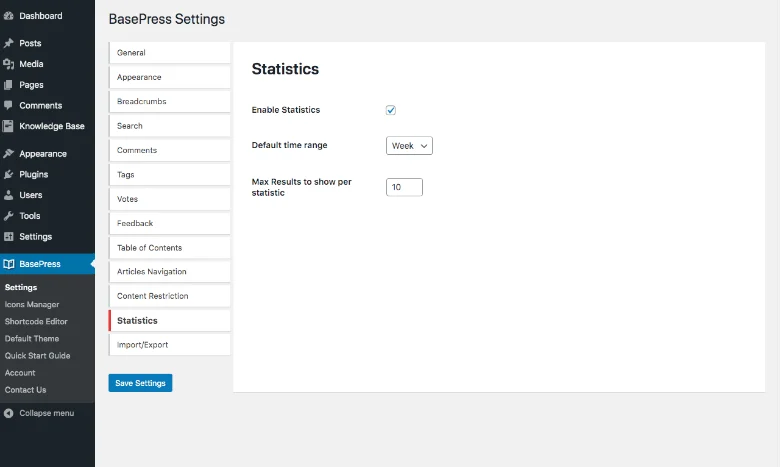Click the Media library icon
This screenshot has height=467, width=780.
point(8,64)
